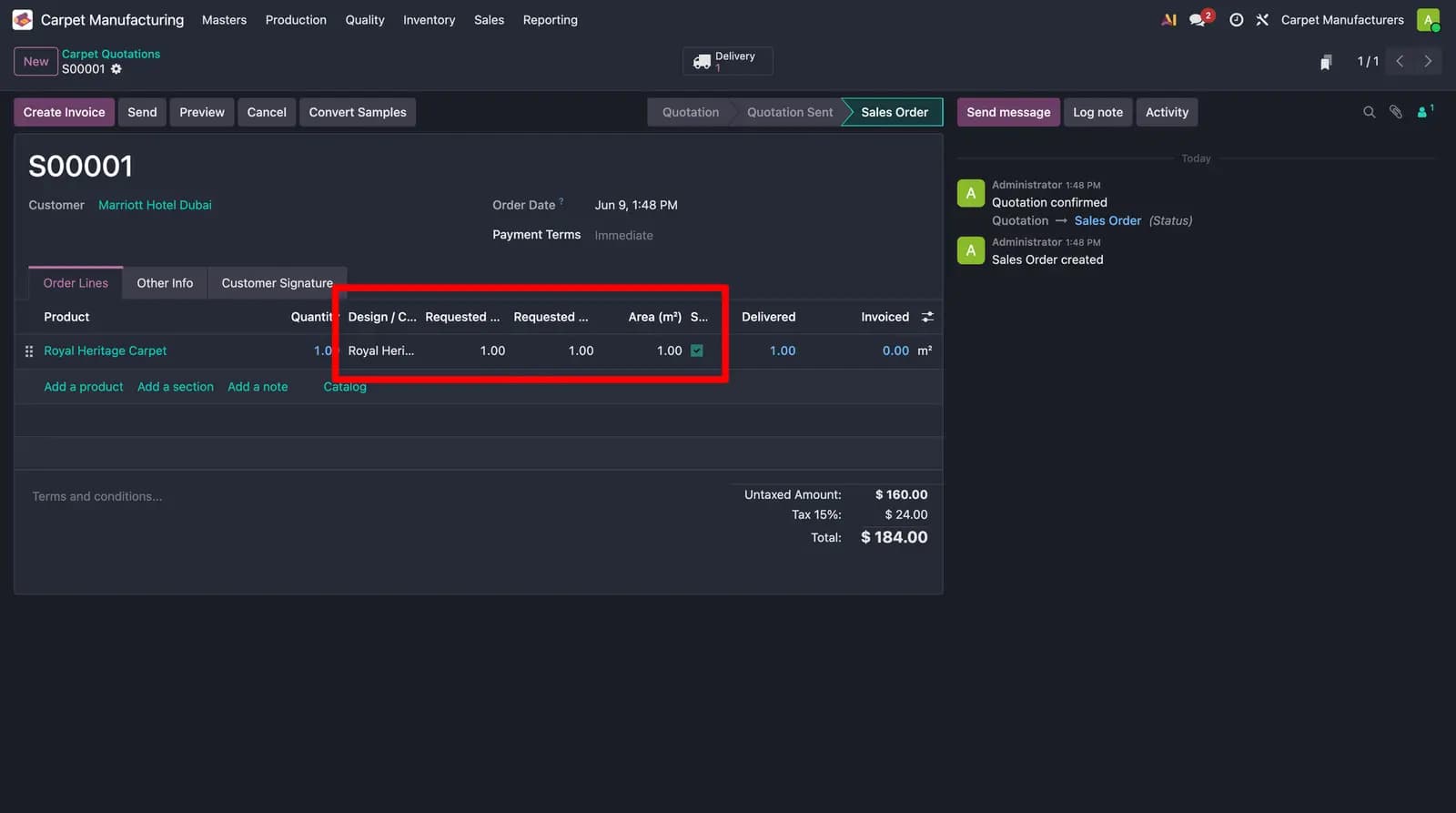The width and height of the screenshot is (1456, 813).
Task: Select the Order Lines tab
Action: coord(76,283)
